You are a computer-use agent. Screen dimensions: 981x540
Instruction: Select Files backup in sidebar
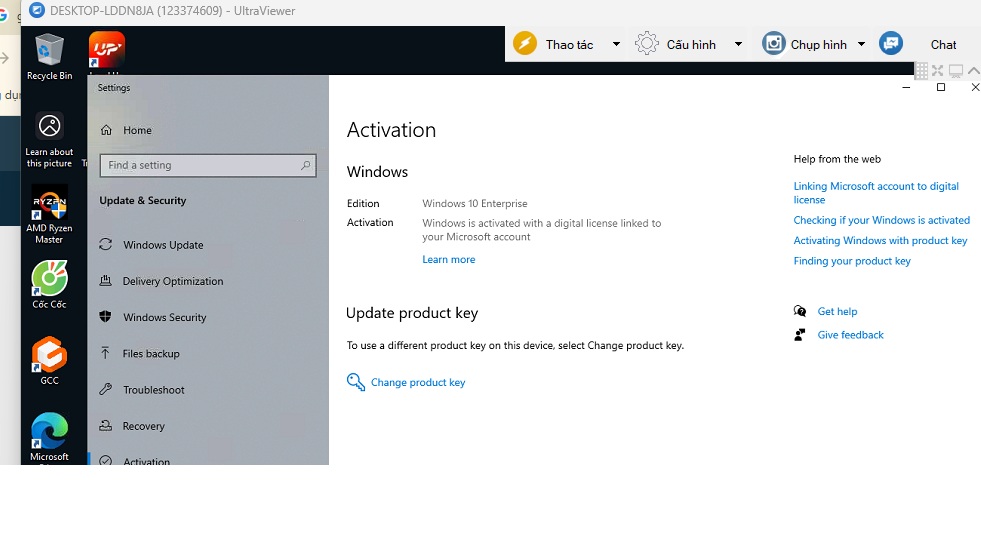point(151,354)
